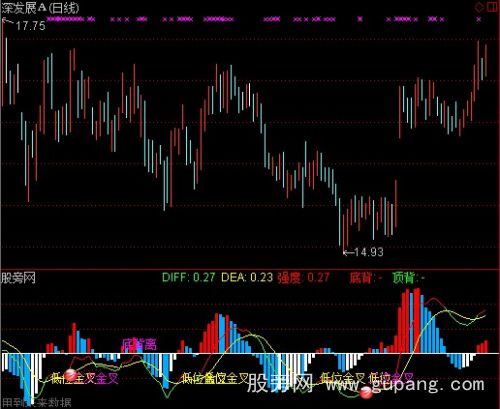Click the 用到未来数据 notice at bottom left
Screen dimensions: 500x409
pos(37,403)
